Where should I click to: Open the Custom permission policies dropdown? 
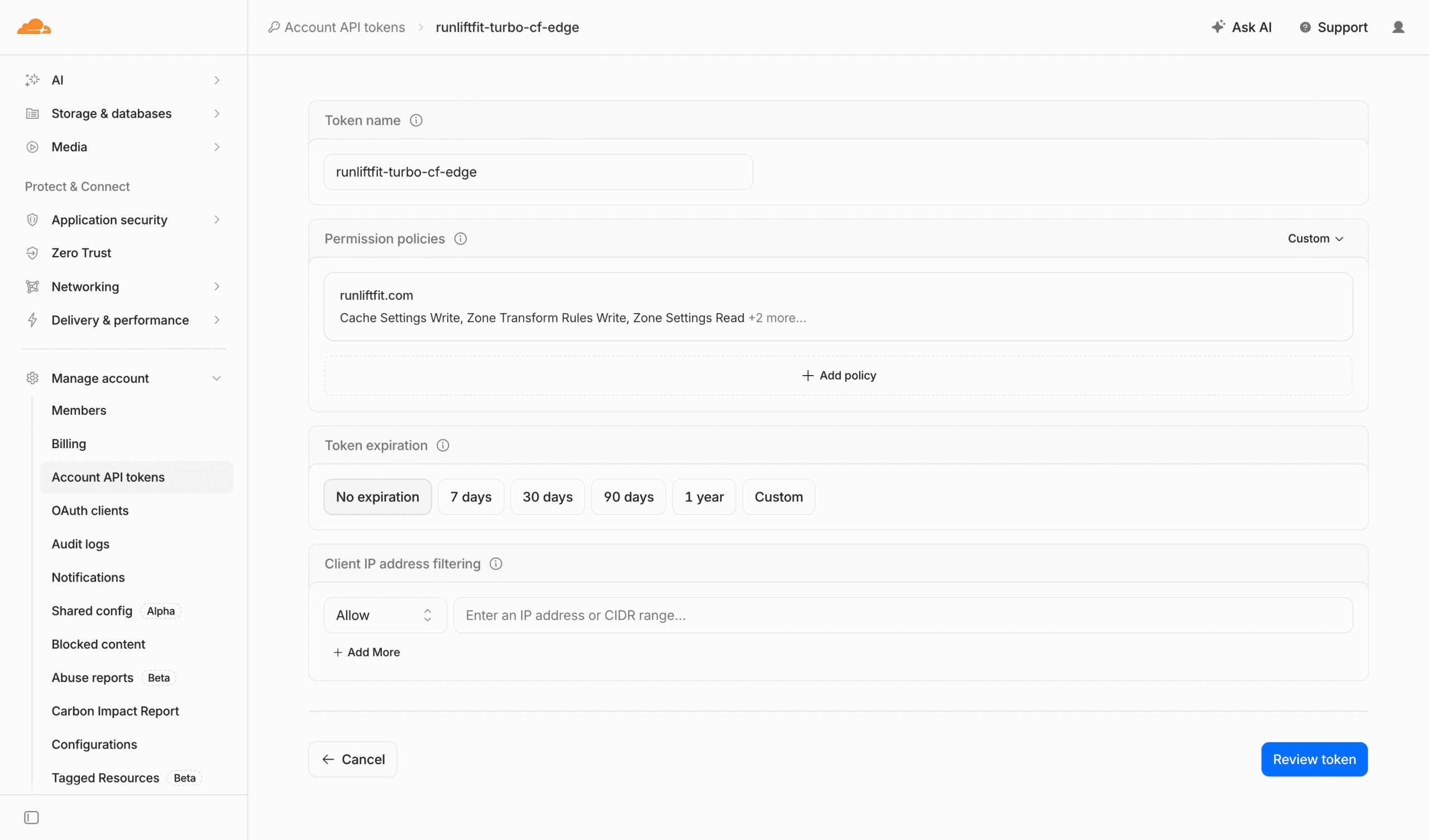click(1316, 239)
